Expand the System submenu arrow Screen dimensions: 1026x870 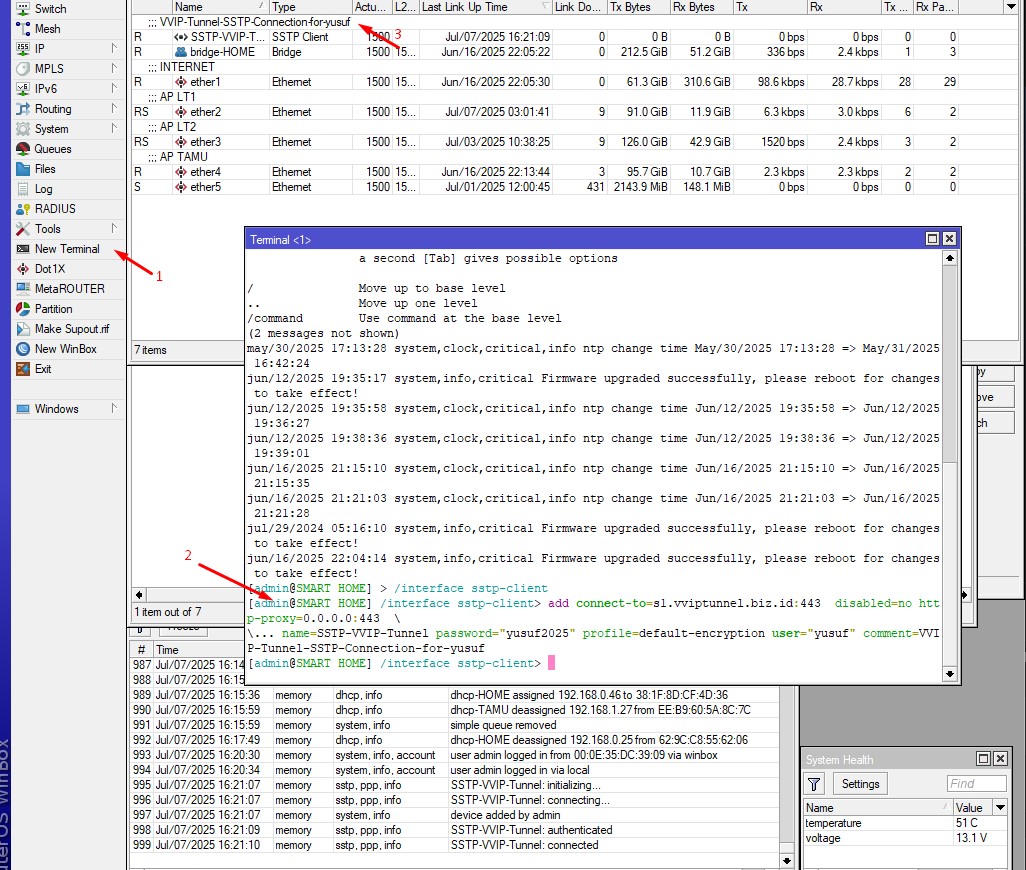115,128
